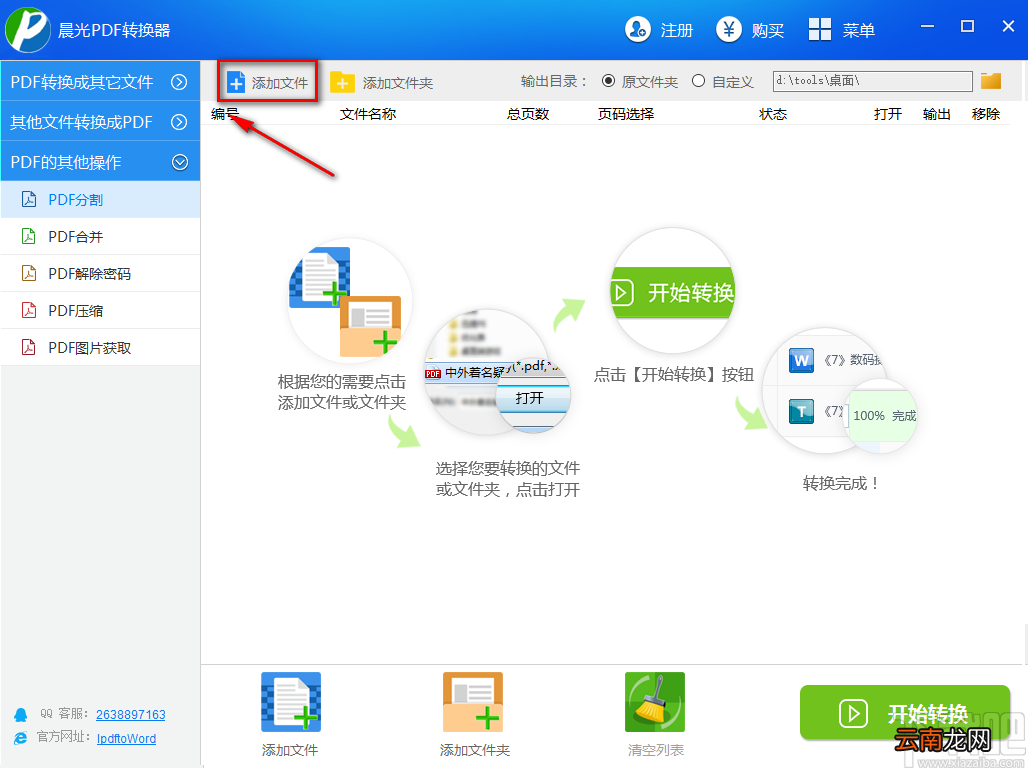The image size is (1028, 768).
Task: Click the 购买 yen icon
Action: point(728,30)
